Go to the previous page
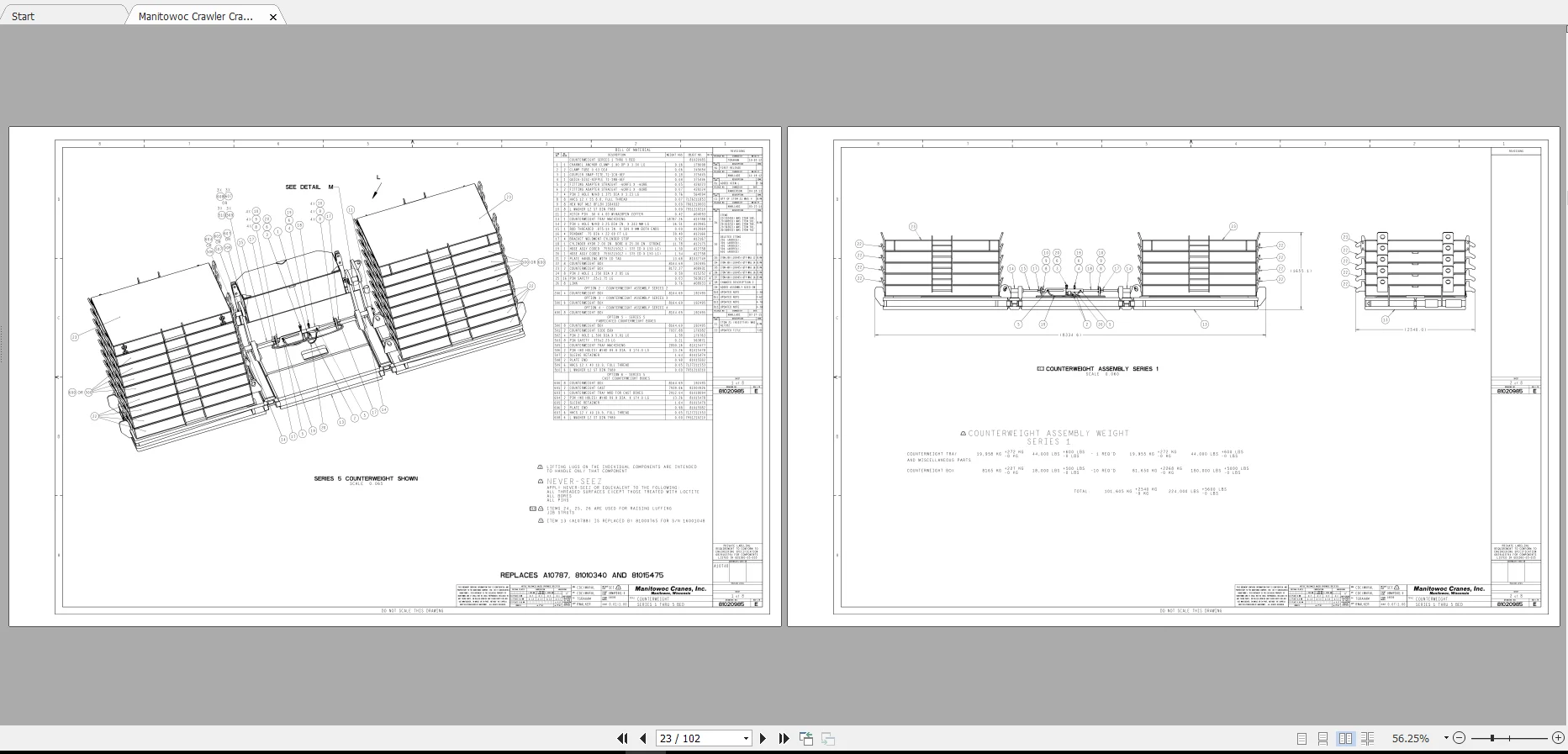The width and height of the screenshot is (1568, 754). tap(643, 738)
